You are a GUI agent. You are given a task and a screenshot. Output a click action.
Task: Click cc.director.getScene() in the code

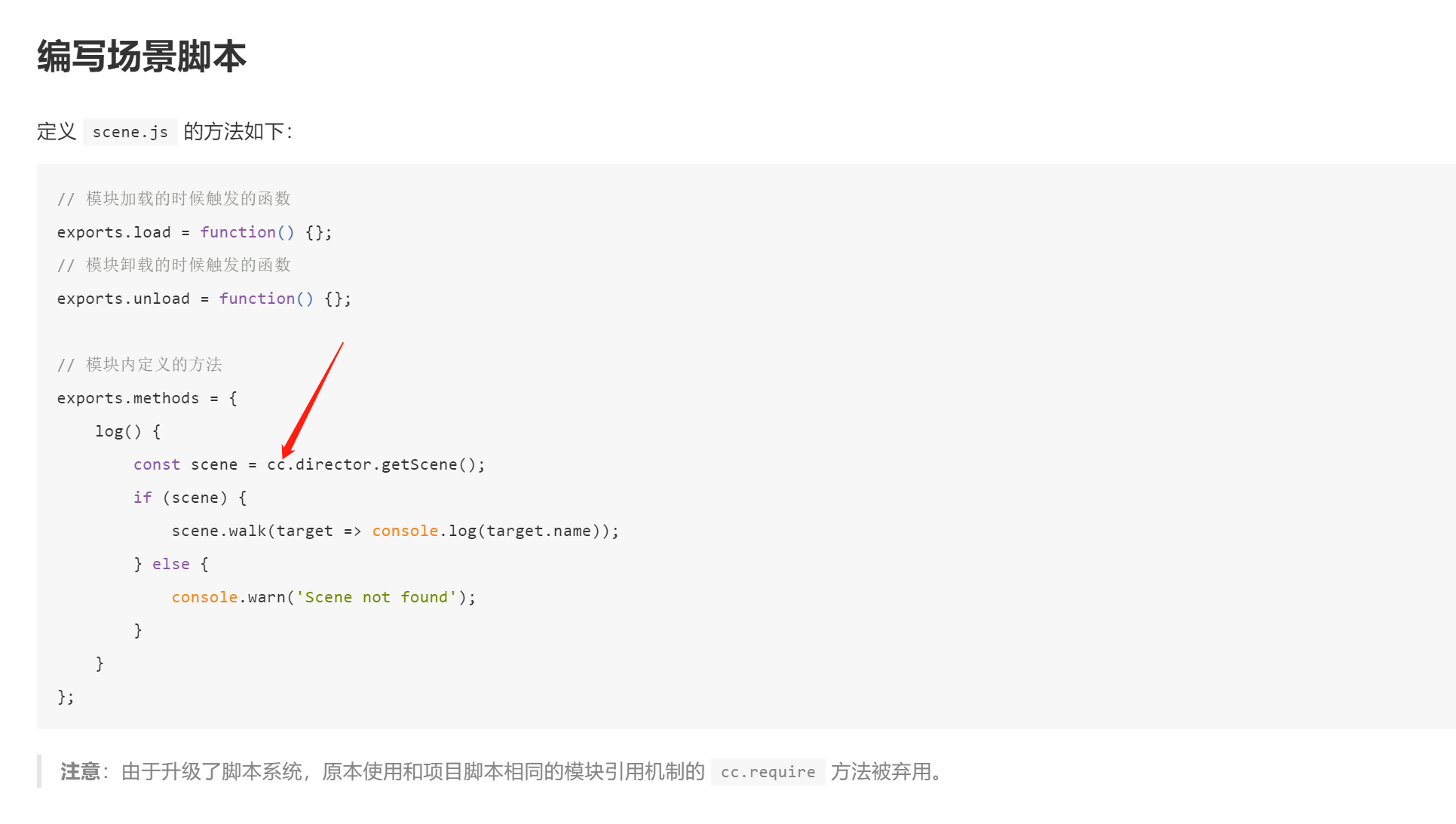[375, 464]
